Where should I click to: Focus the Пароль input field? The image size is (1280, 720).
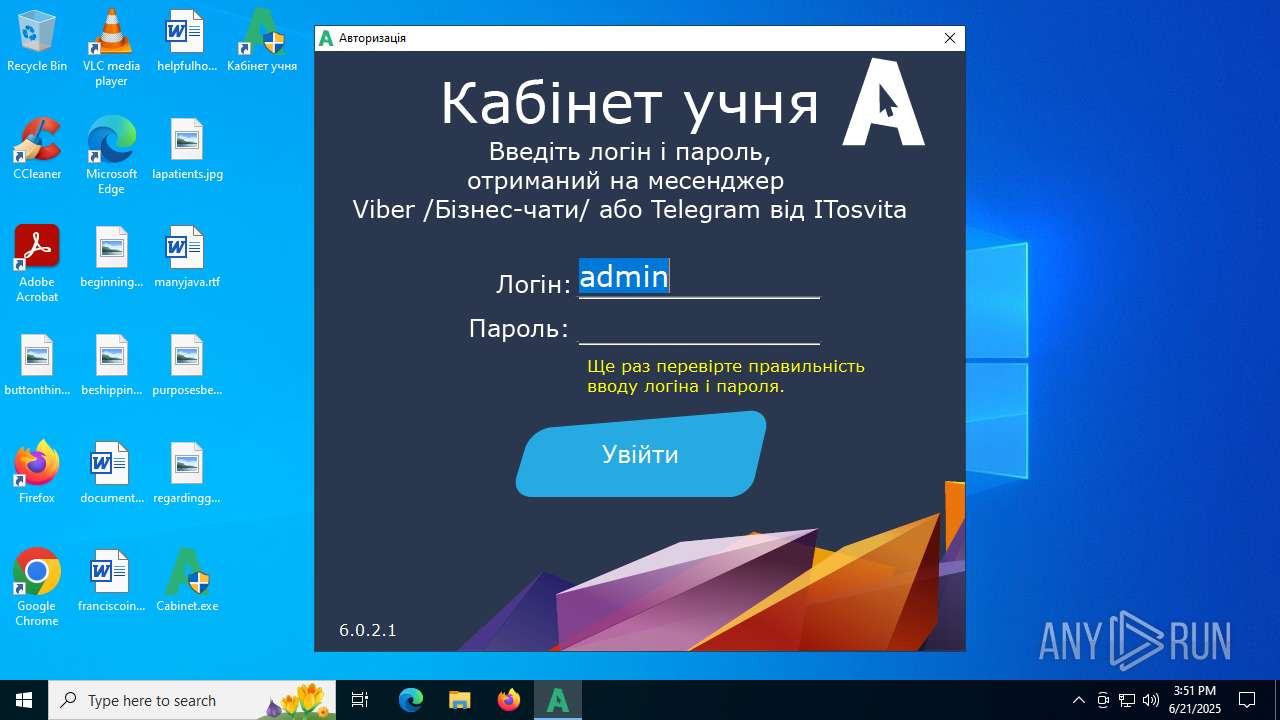click(699, 327)
